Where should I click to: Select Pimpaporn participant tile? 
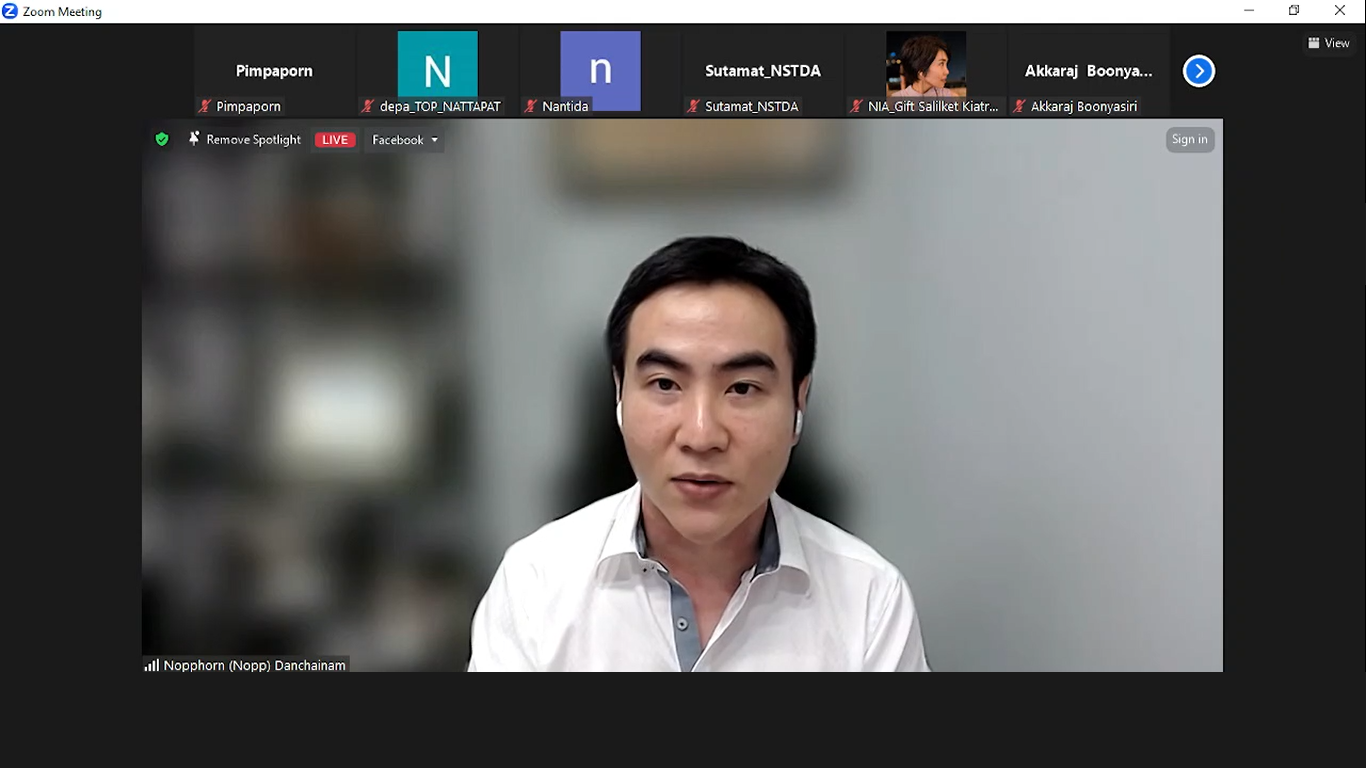(x=274, y=71)
